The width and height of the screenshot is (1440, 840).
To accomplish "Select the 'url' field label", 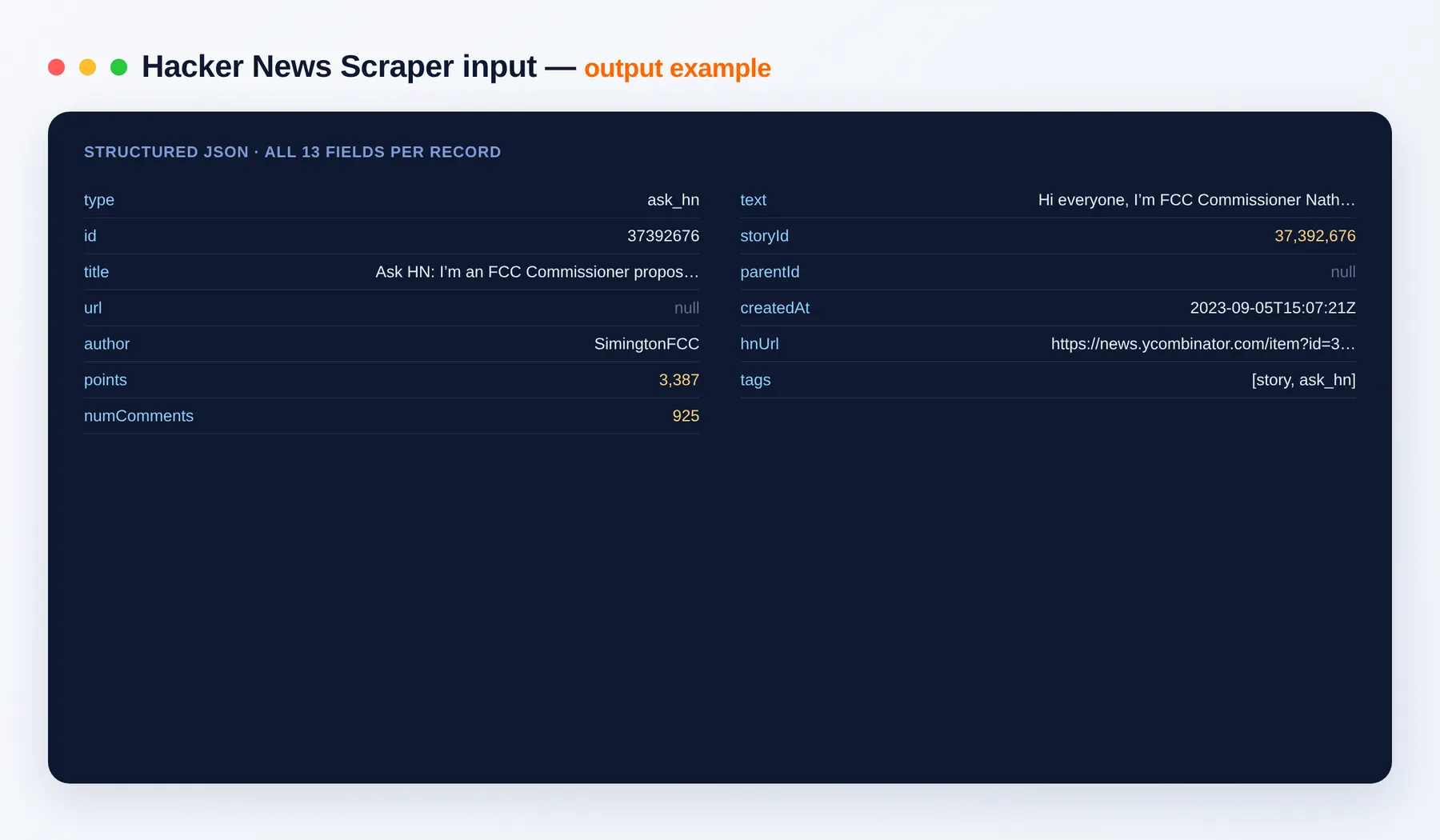I will coord(93,308).
